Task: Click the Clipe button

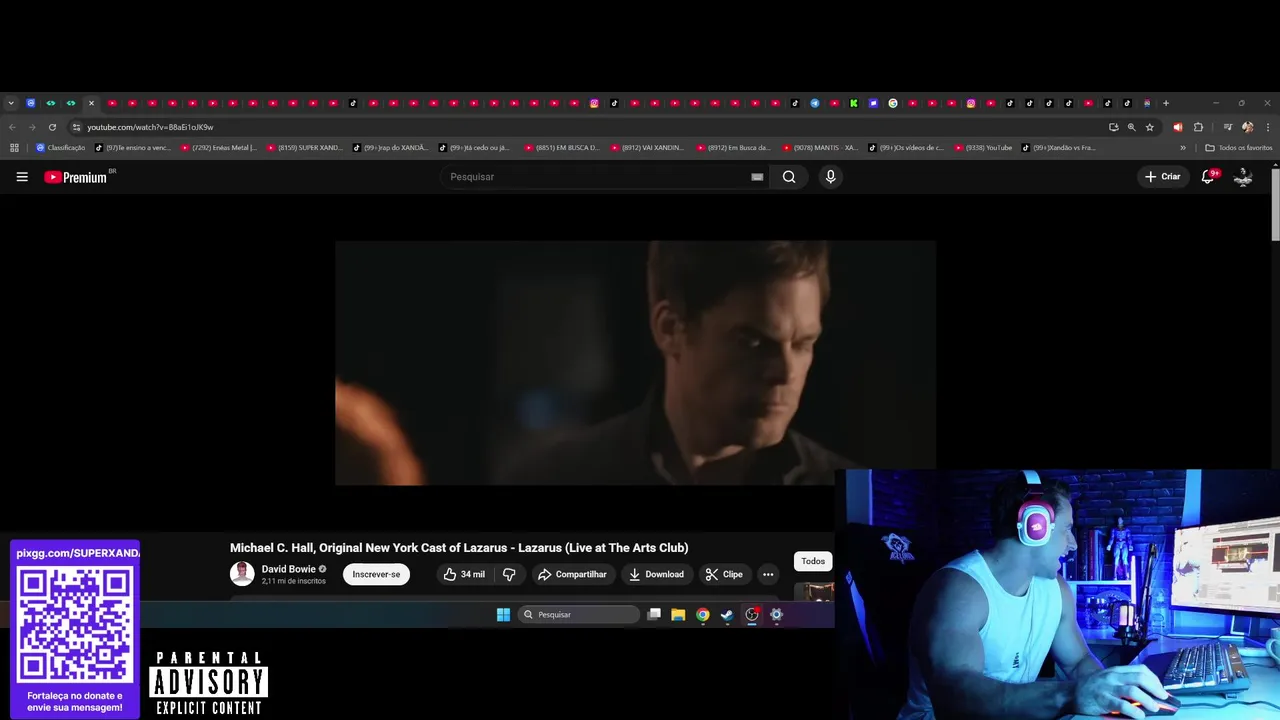Action: pyautogui.click(x=724, y=574)
